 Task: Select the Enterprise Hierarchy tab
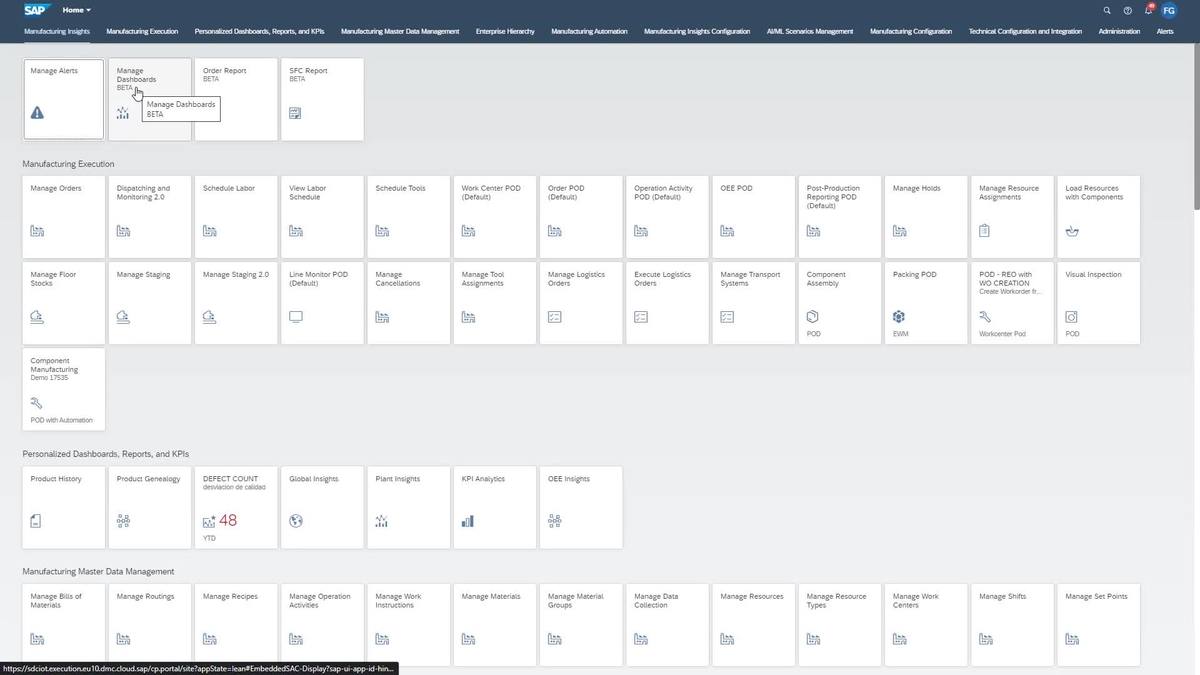pos(505,31)
